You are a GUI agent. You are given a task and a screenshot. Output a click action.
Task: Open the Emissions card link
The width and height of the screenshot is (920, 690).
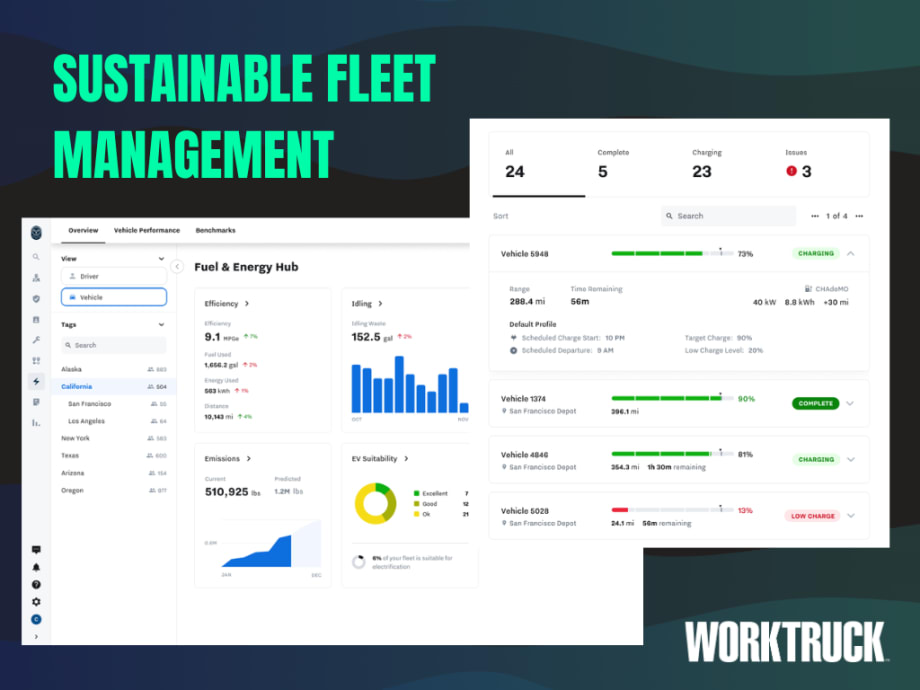point(228,458)
